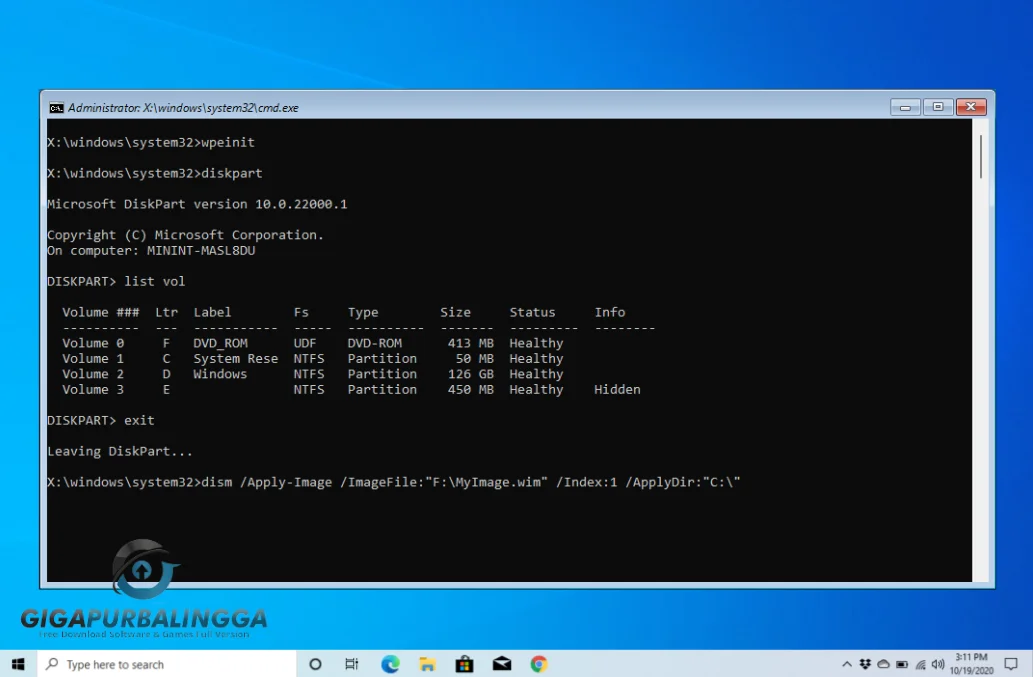Click inside the command prompt window
This screenshot has height=677, width=1033.
pos(500,350)
